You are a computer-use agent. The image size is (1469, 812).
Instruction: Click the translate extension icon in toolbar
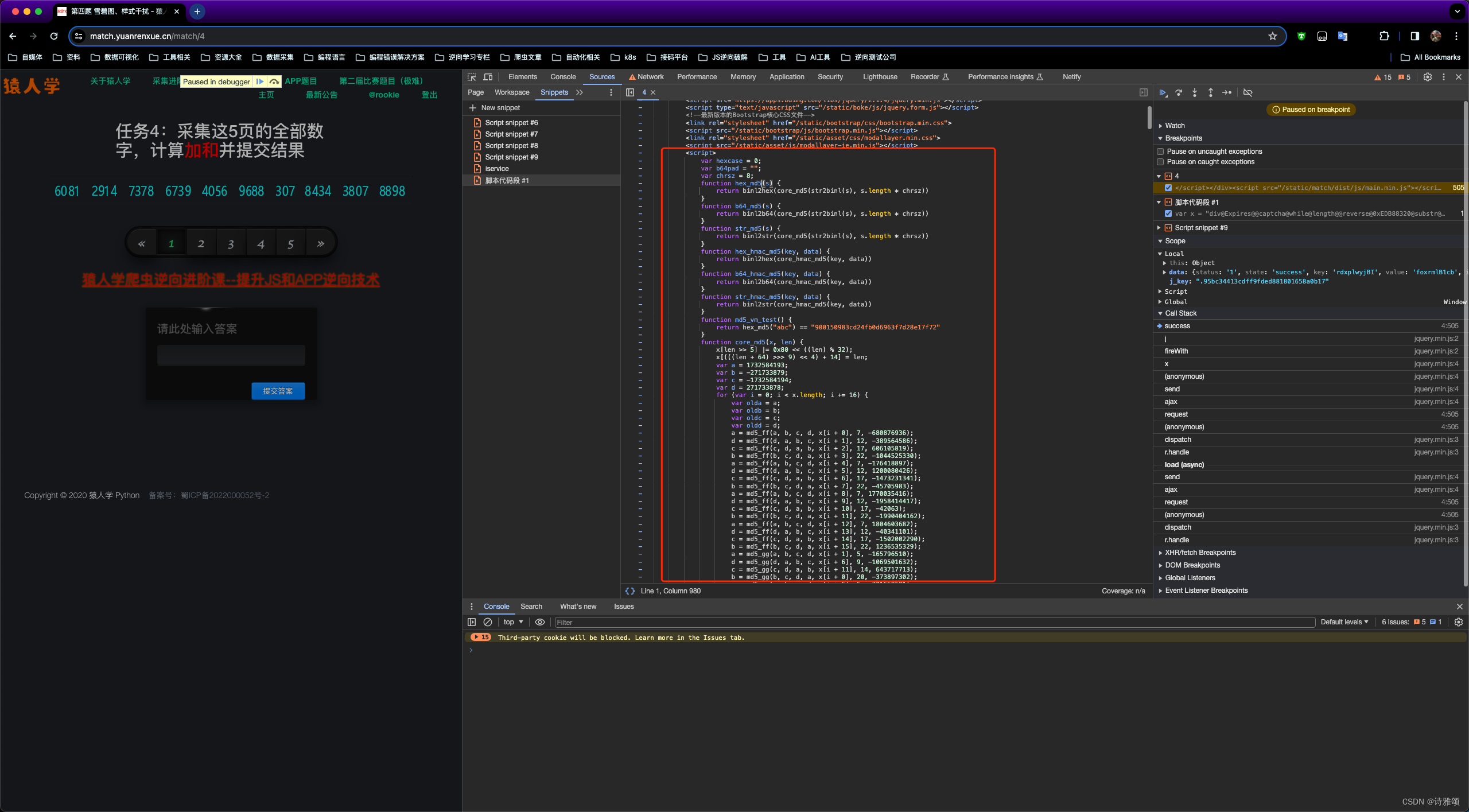1343,36
